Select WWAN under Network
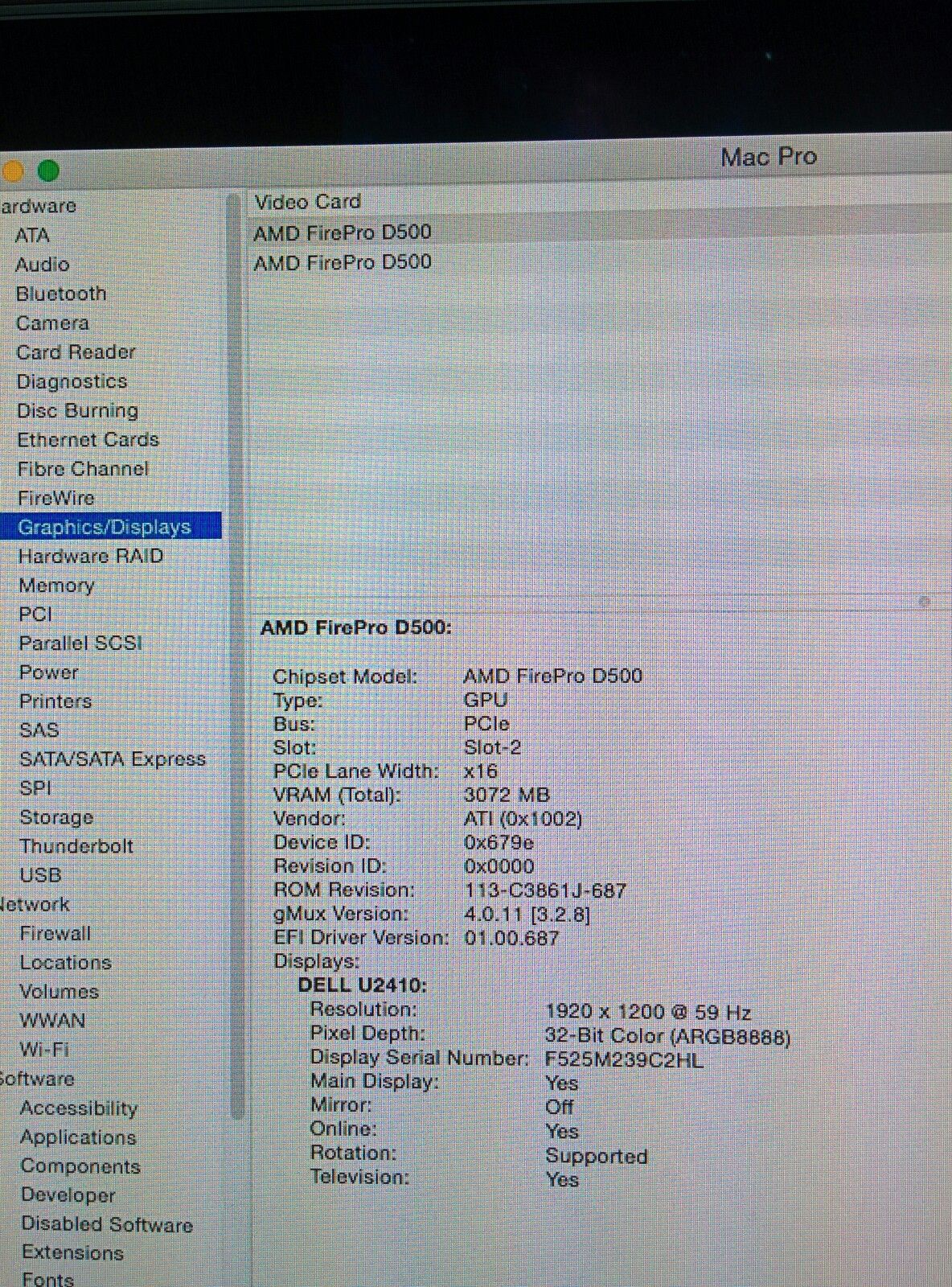The width and height of the screenshot is (952, 1287). (52, 1021)
